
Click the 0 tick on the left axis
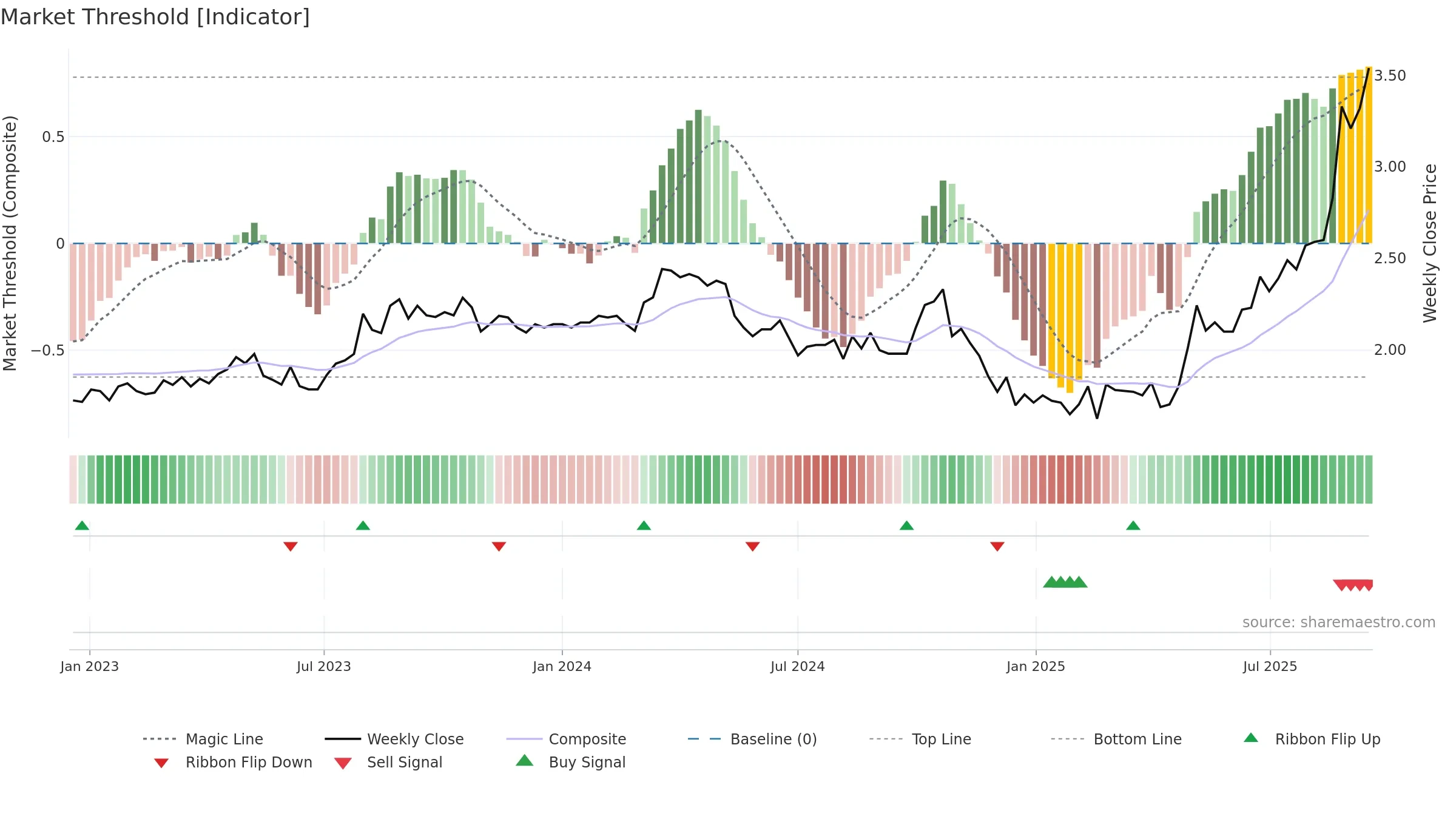click(60, 244)
